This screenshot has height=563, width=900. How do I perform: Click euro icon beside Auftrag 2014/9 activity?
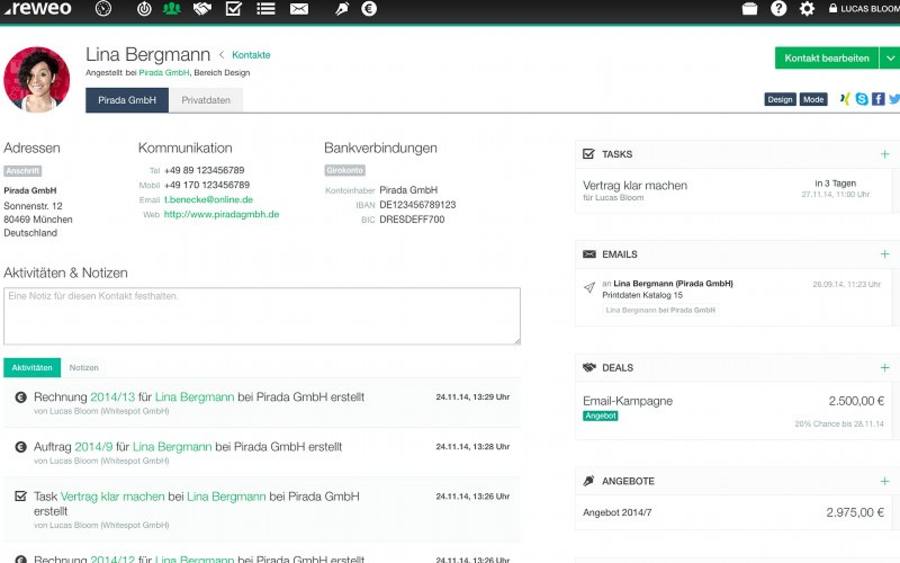pos(21,446)
